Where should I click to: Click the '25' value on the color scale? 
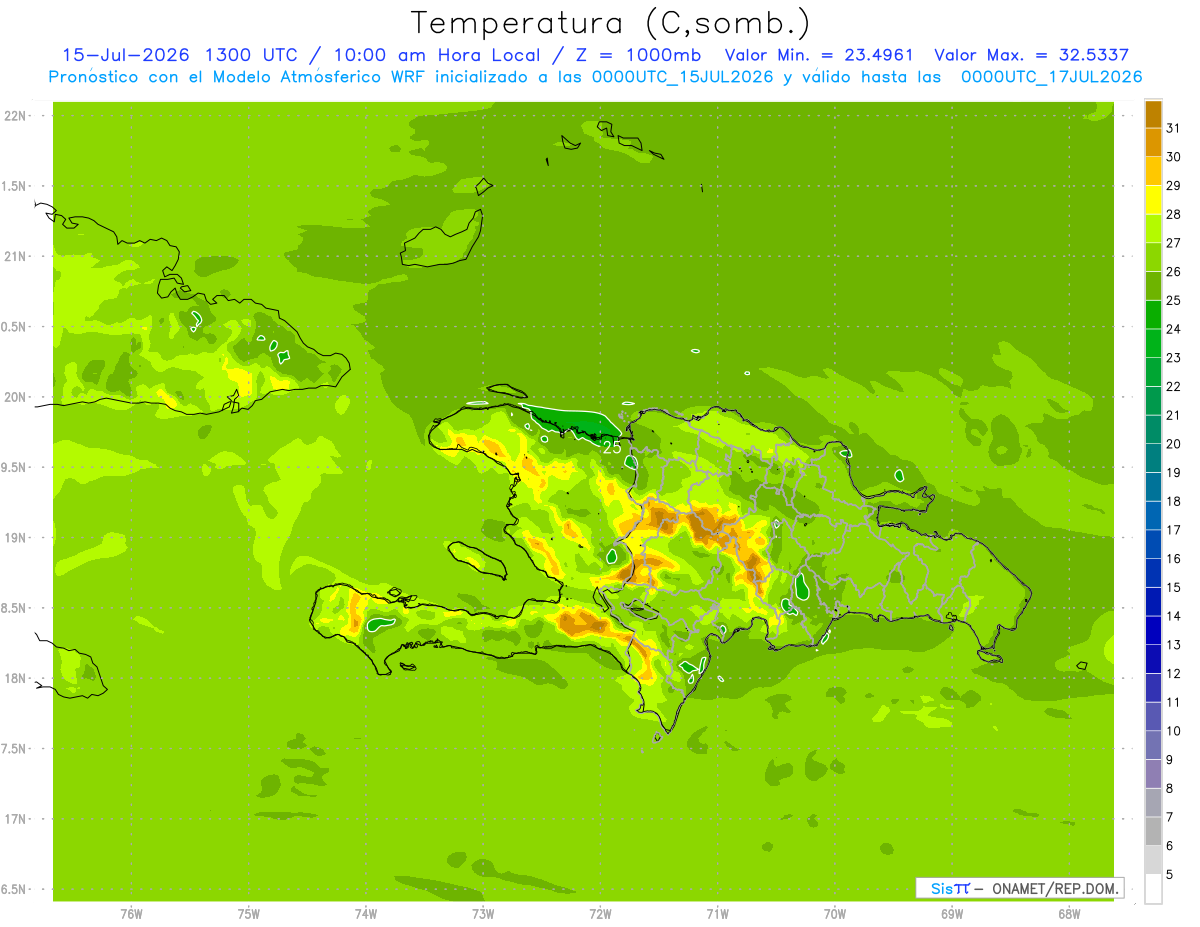click(1173, 300)
